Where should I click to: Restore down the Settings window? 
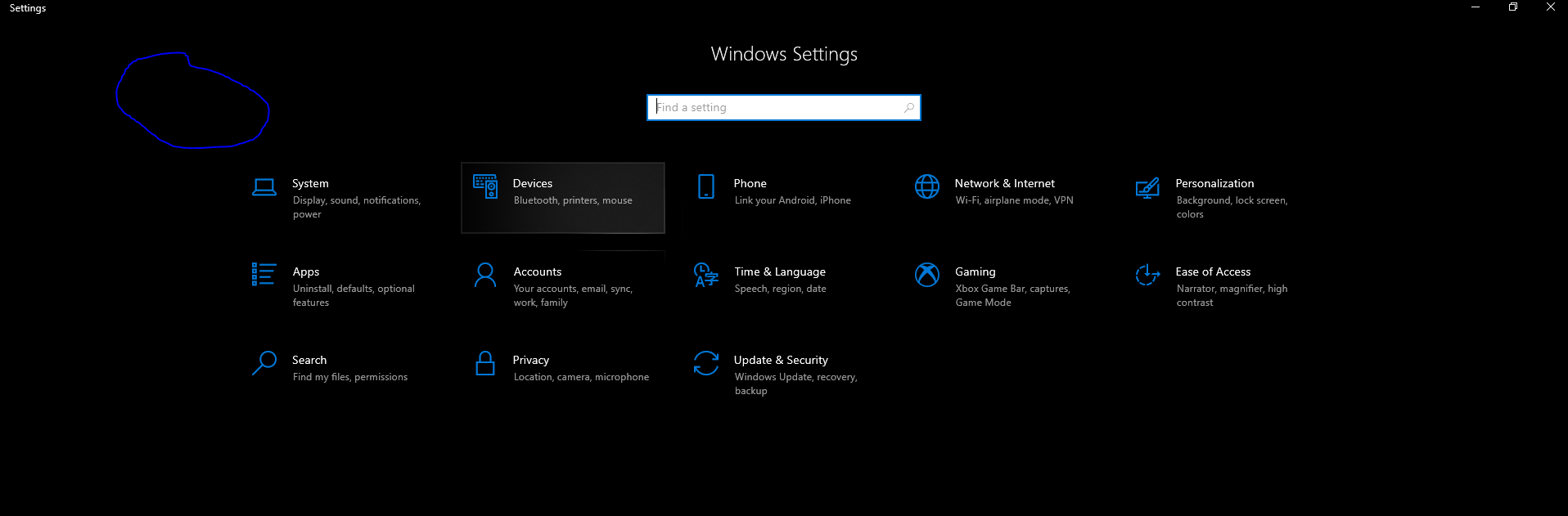tap(1513, 7)
